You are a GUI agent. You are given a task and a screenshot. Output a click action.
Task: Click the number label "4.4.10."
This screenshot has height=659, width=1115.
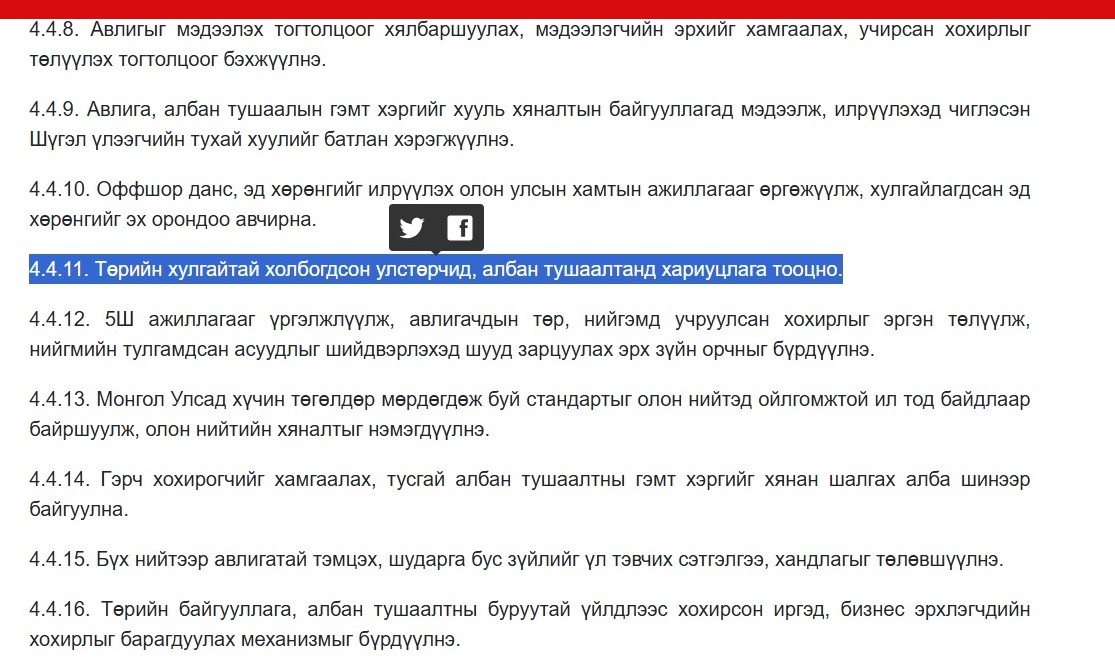pyautogui.click(x=59, y=189)
